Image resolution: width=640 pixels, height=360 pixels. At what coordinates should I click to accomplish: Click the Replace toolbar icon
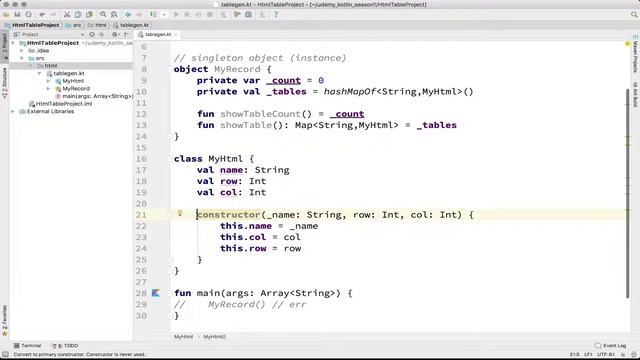click(114, 15)
